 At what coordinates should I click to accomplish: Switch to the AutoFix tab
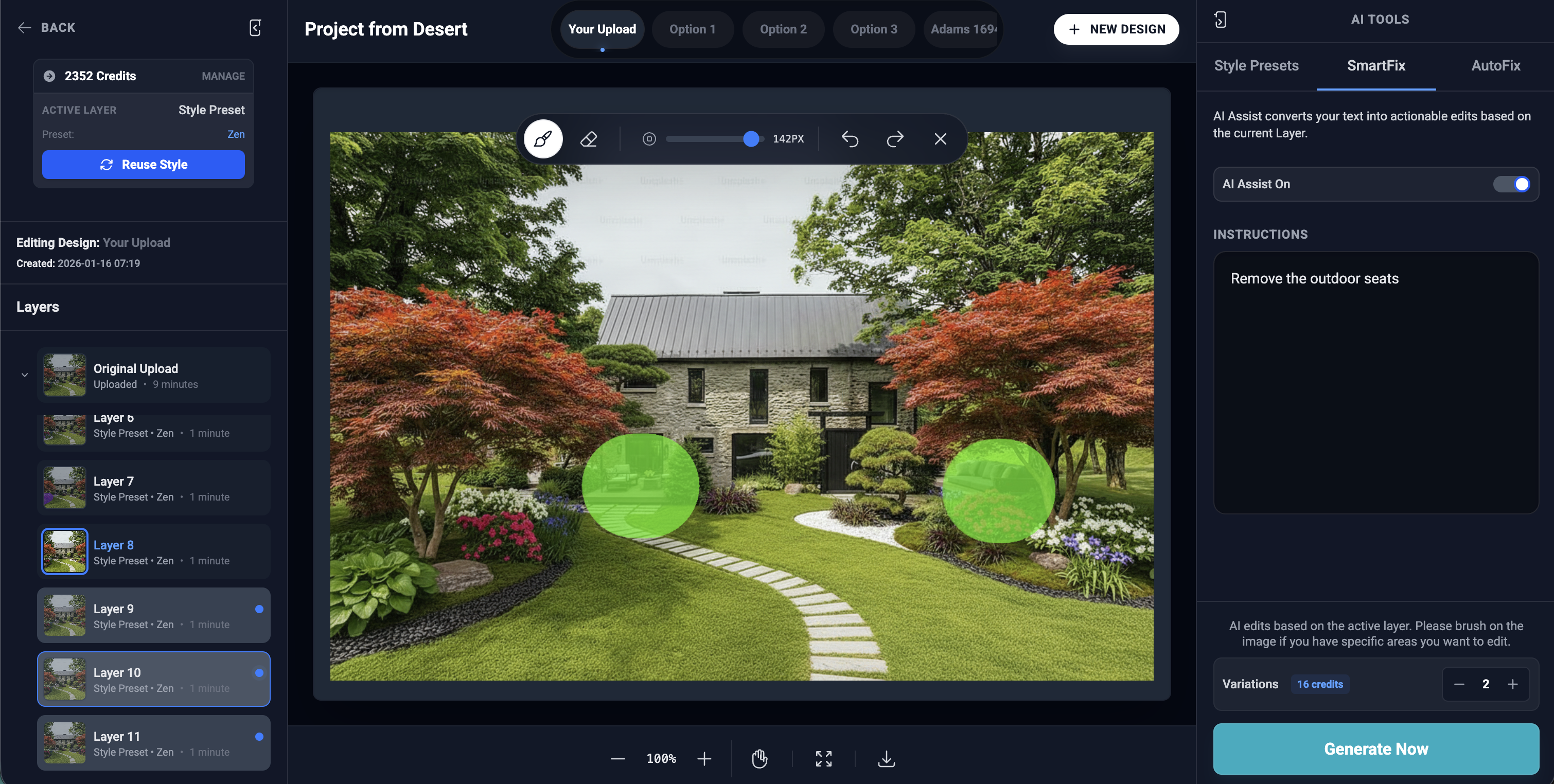(x=1496, y=66)
